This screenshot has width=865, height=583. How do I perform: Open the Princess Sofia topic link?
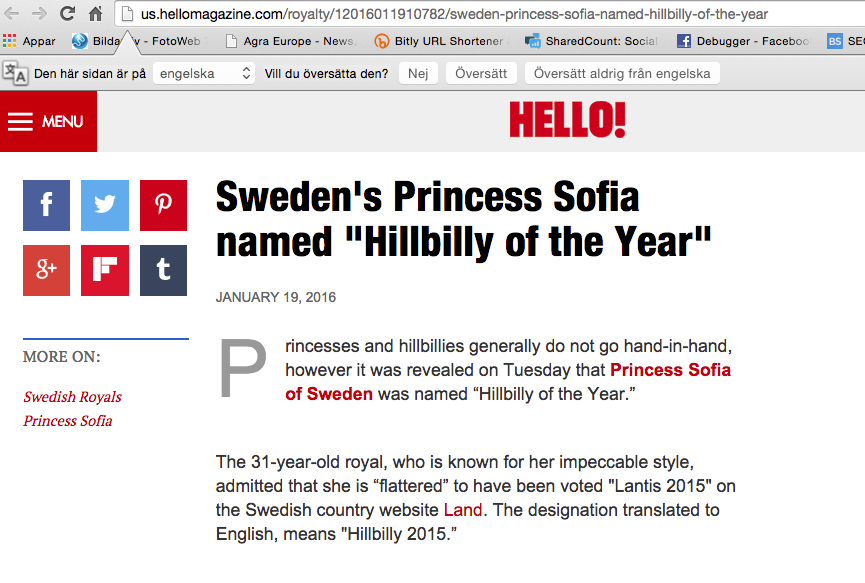(x=68, y=421)
